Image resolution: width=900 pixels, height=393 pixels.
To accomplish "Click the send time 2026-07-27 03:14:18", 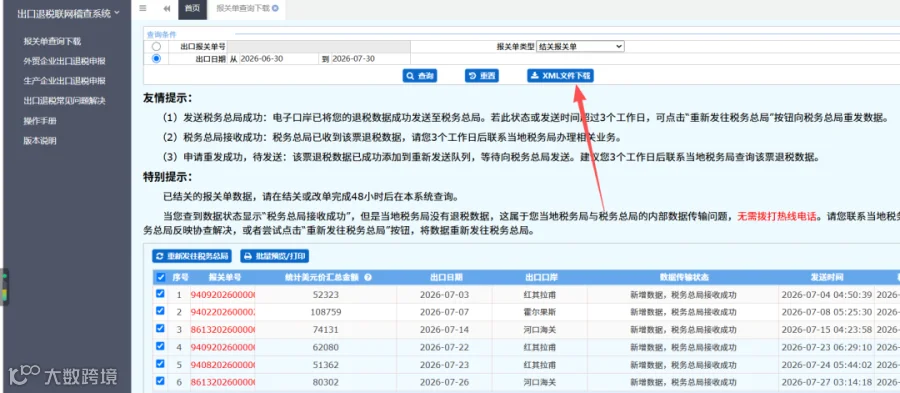I will [x=827, y=382].
